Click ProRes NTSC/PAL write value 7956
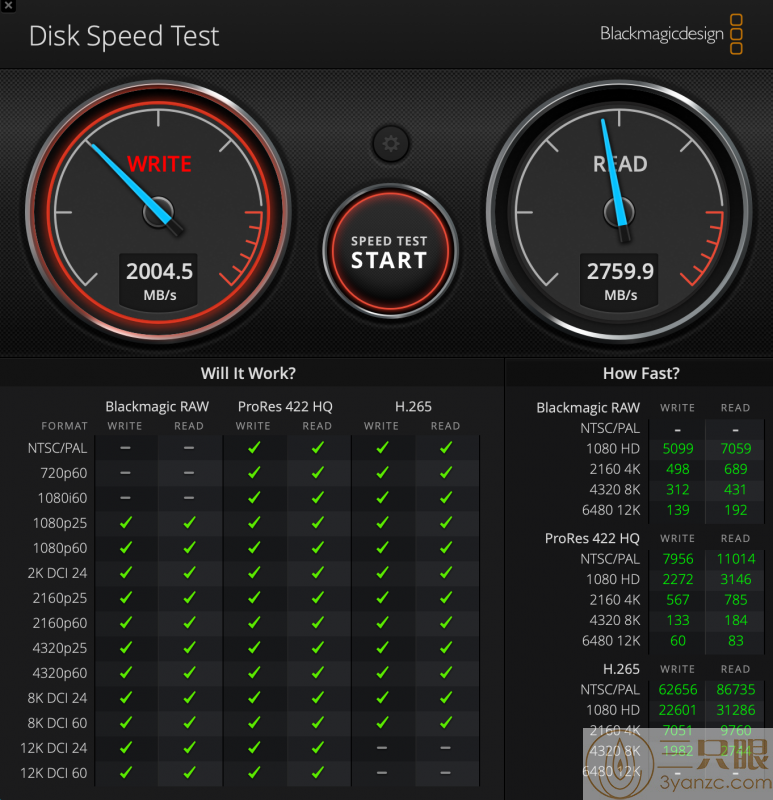This screenshot has height=800, width=773. point(678,559)
